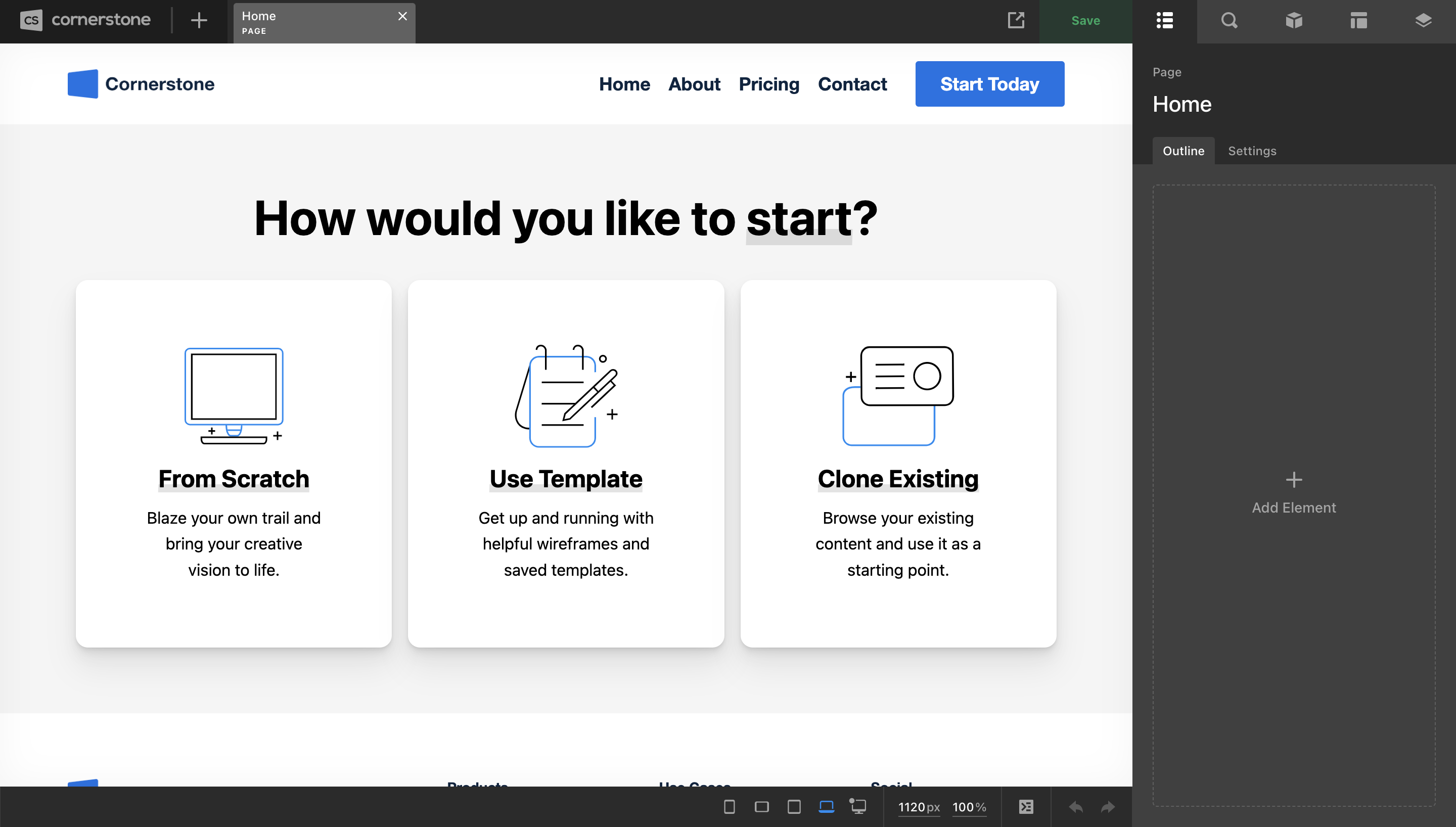Switch preview to desktop monitor breakpoint

(858, 807)
